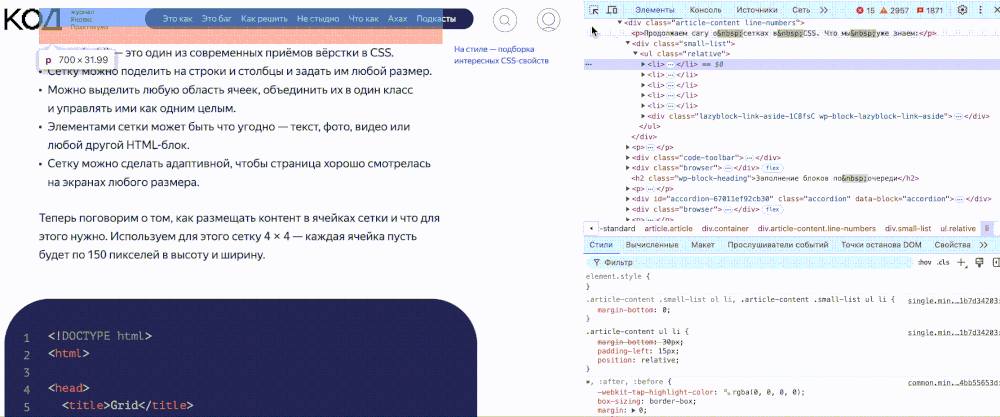The width and height of the screenshot is (1000, 417).
Task: Open the Свойства pane tab
Action: (x=952, y=245)
